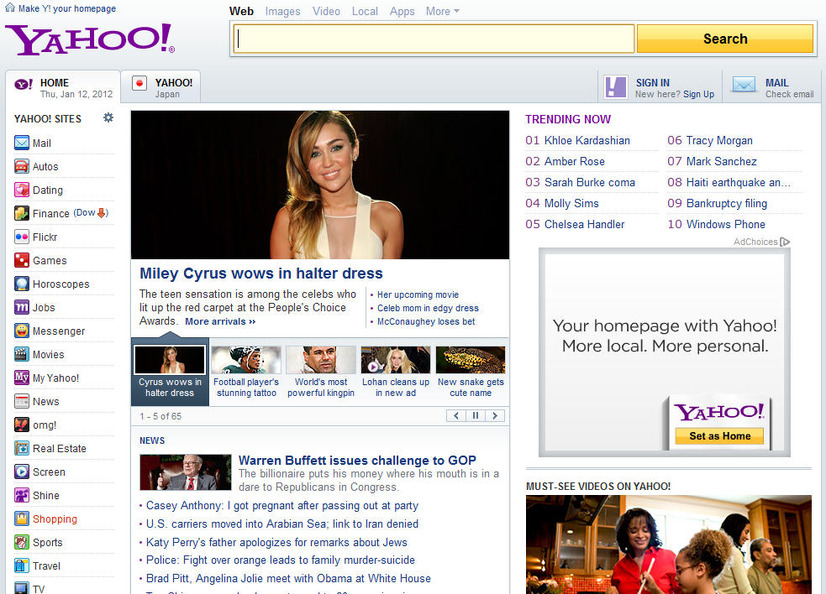Click the Horoscopes icon
826x594 pixels.
[x=22, y=284]
